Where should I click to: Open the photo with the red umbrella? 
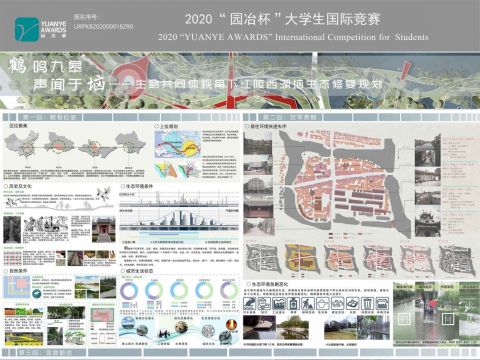tap(430, 315)
